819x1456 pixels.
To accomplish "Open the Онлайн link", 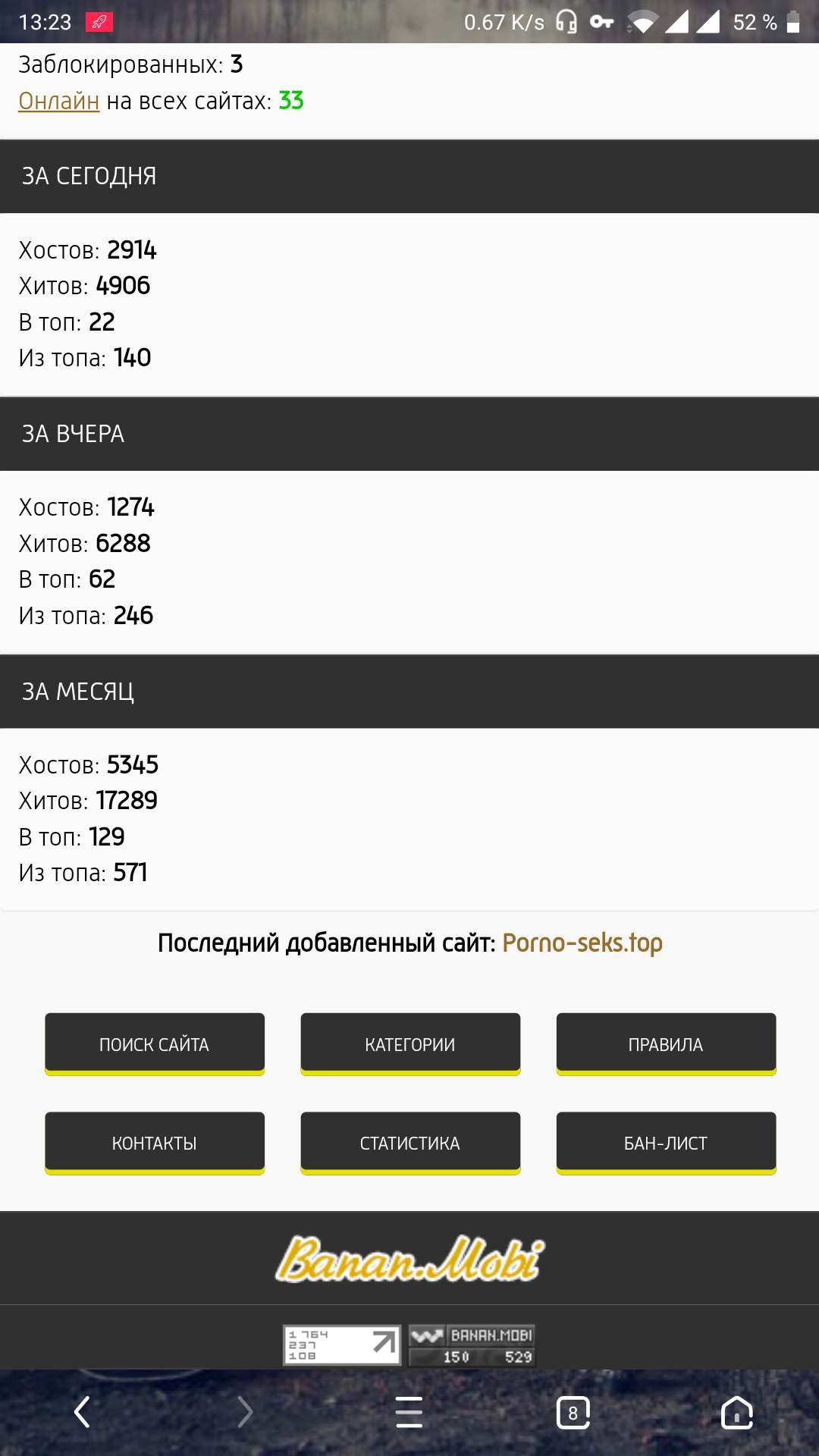I will click(x=59, y=101).
